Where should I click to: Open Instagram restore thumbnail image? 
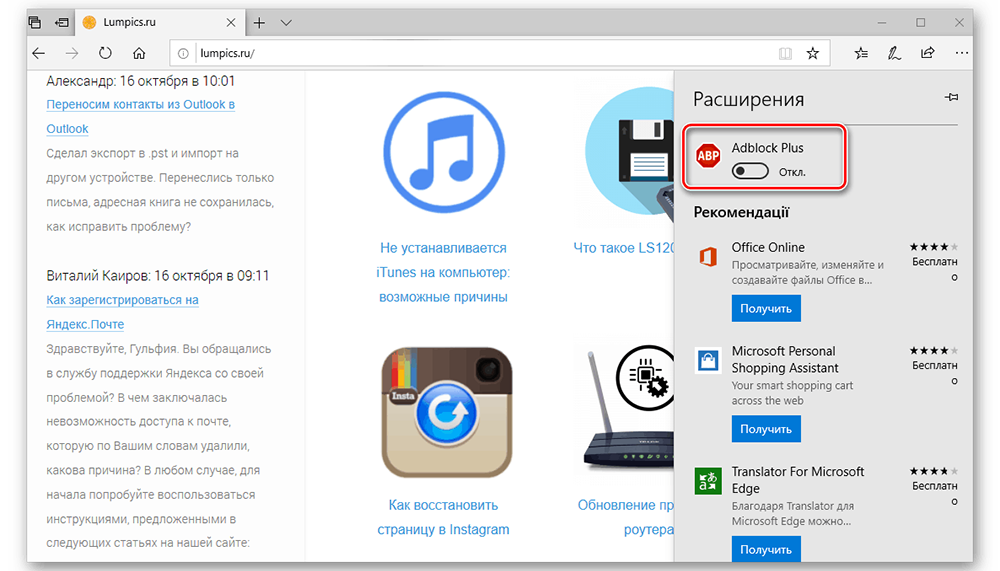coord(446,412)
